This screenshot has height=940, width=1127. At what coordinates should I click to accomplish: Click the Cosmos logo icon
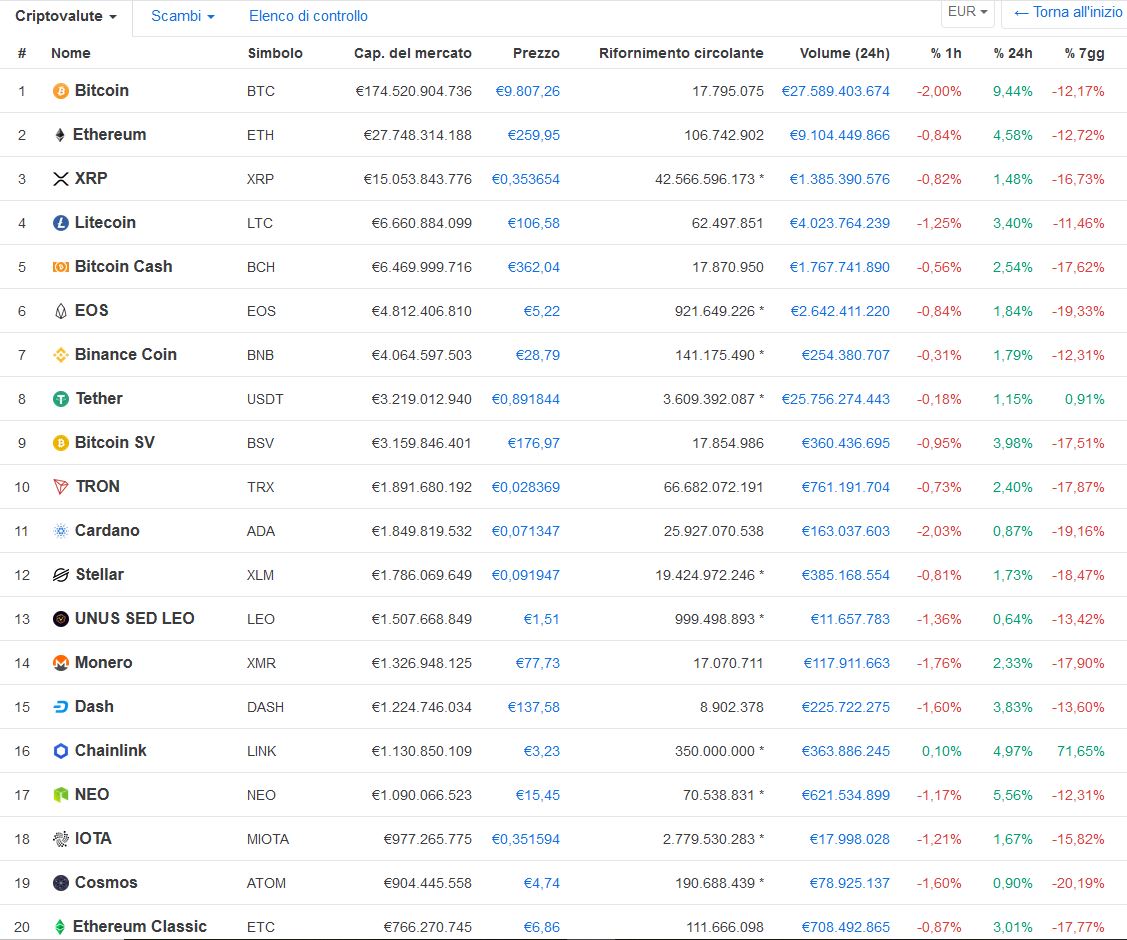coord(61,883)
